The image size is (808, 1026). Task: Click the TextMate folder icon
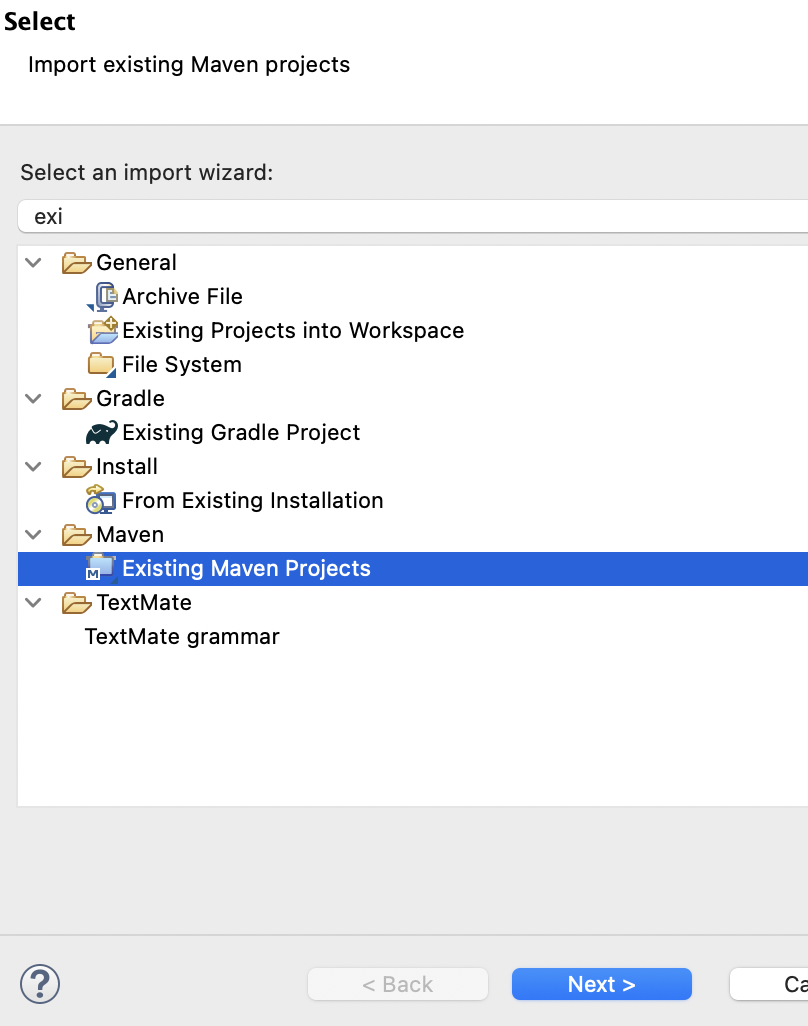click(77, 603)
